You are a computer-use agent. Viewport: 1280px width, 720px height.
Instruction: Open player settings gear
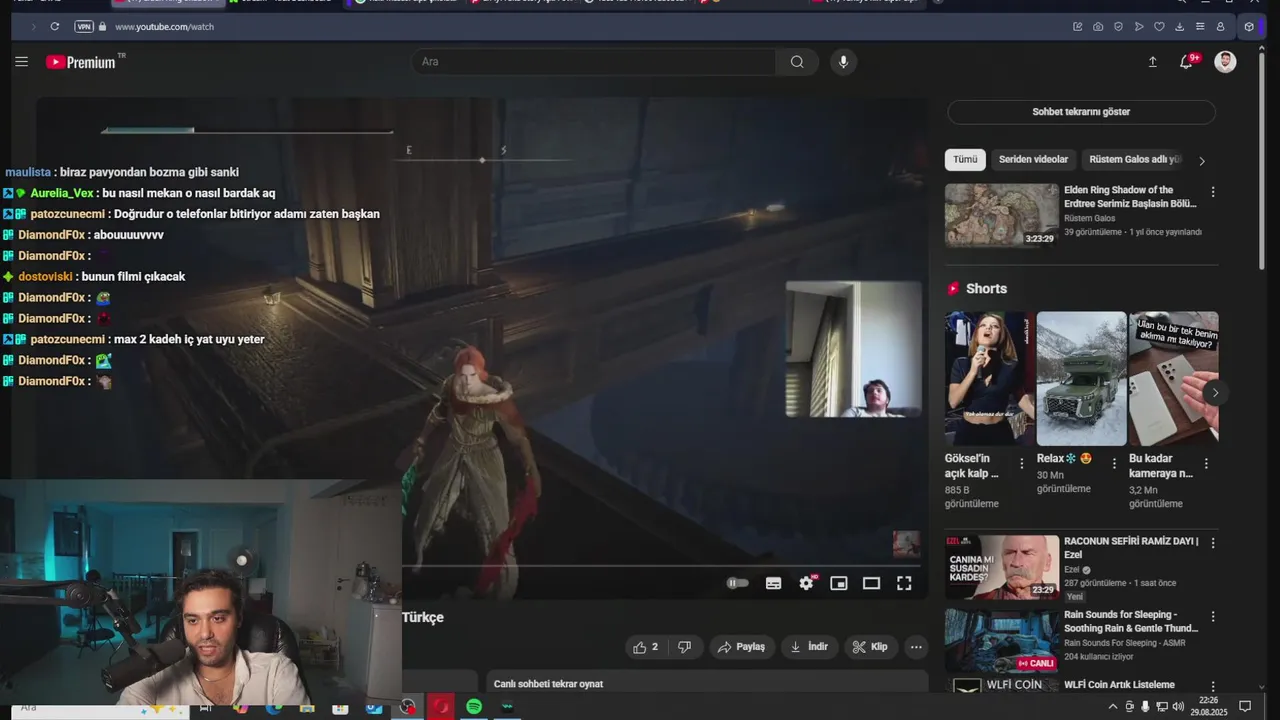[x=806, y=583]
